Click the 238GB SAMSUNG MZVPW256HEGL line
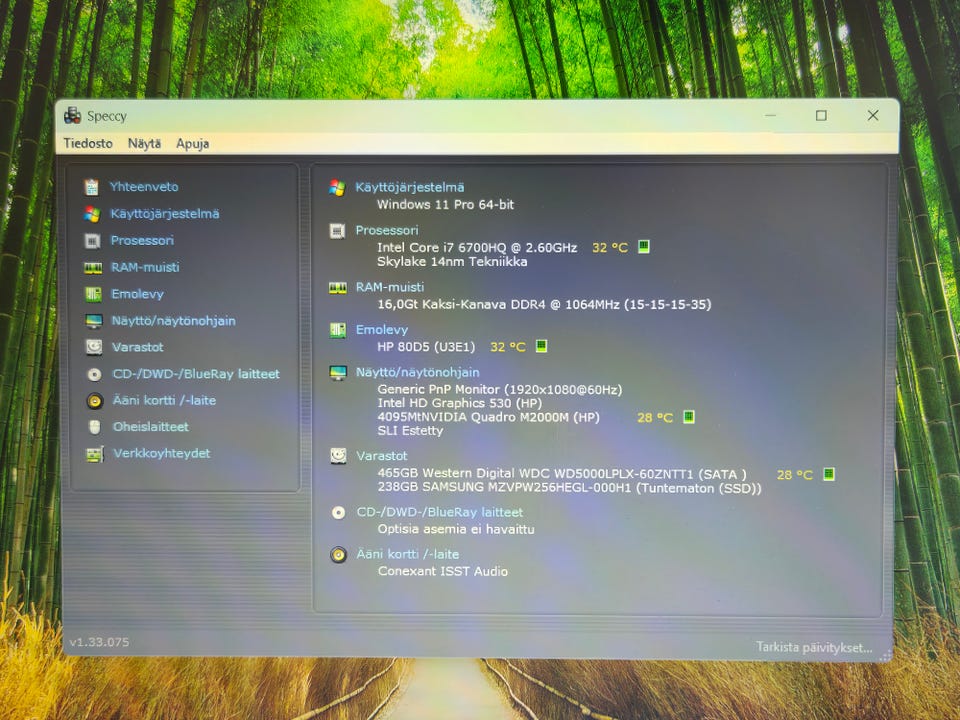Viewport: 960px width, 720px height. 569,488
